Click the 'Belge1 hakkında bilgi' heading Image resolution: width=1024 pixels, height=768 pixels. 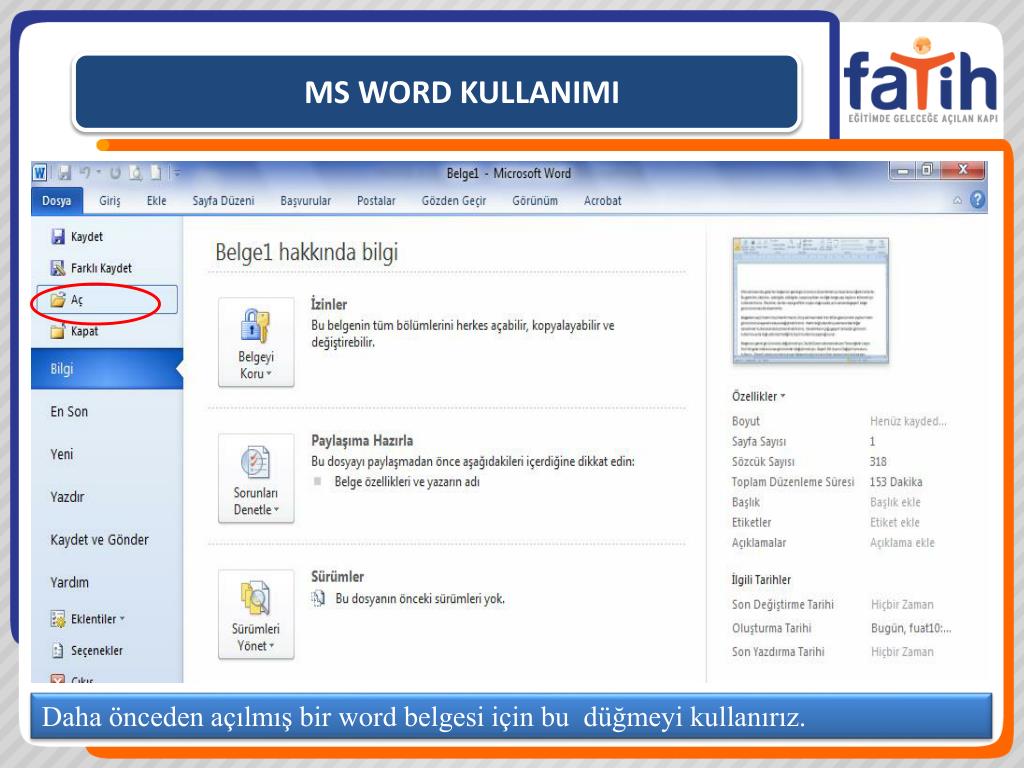point(306,252)
